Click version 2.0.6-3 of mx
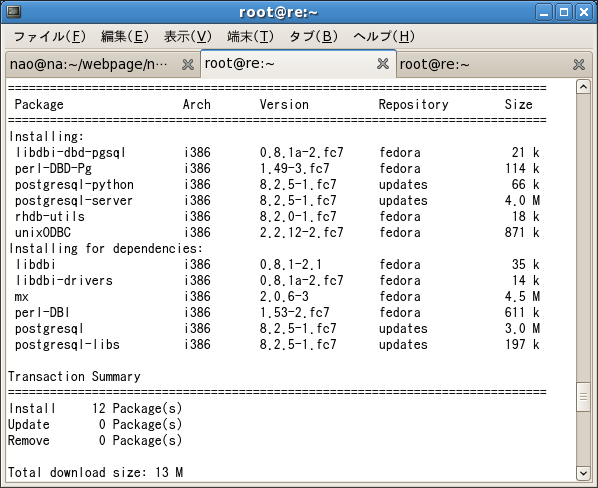 (284, 297)
